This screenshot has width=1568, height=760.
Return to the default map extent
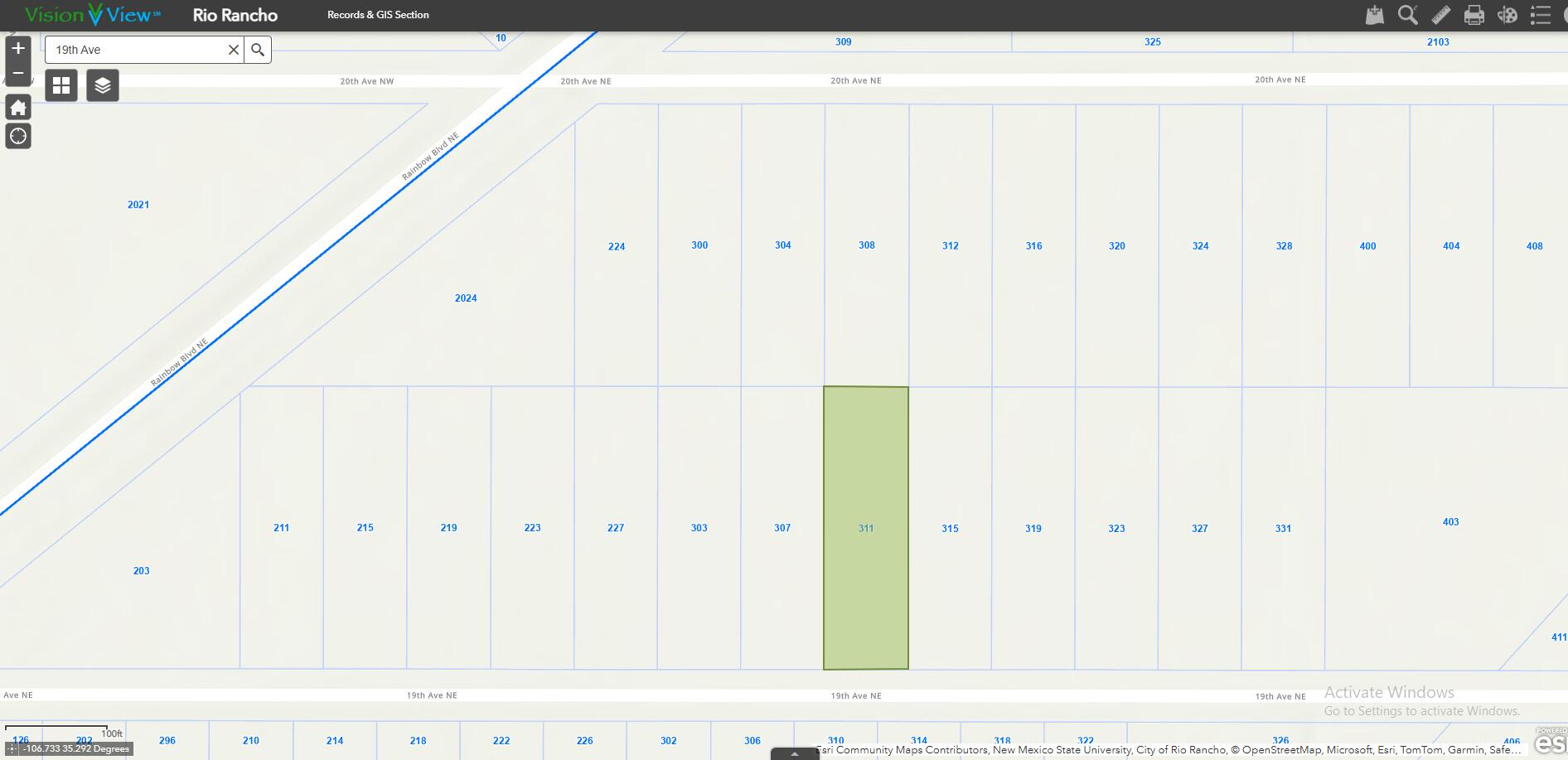(18, 107)
